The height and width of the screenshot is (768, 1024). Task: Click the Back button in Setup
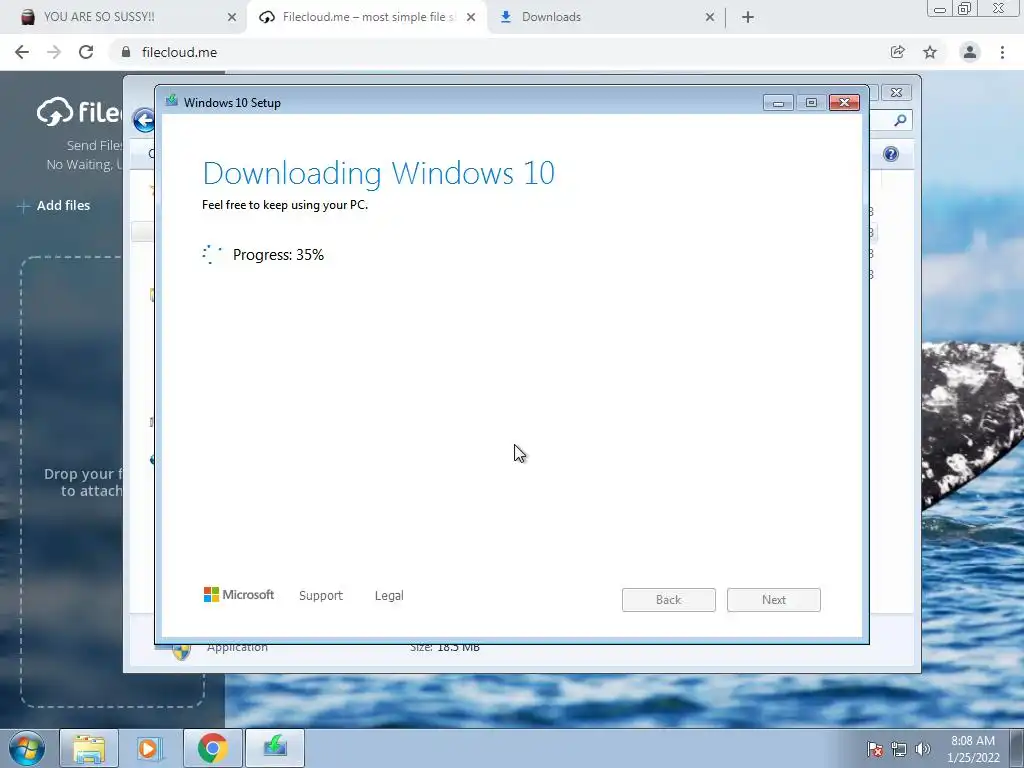tap(669, 600)
